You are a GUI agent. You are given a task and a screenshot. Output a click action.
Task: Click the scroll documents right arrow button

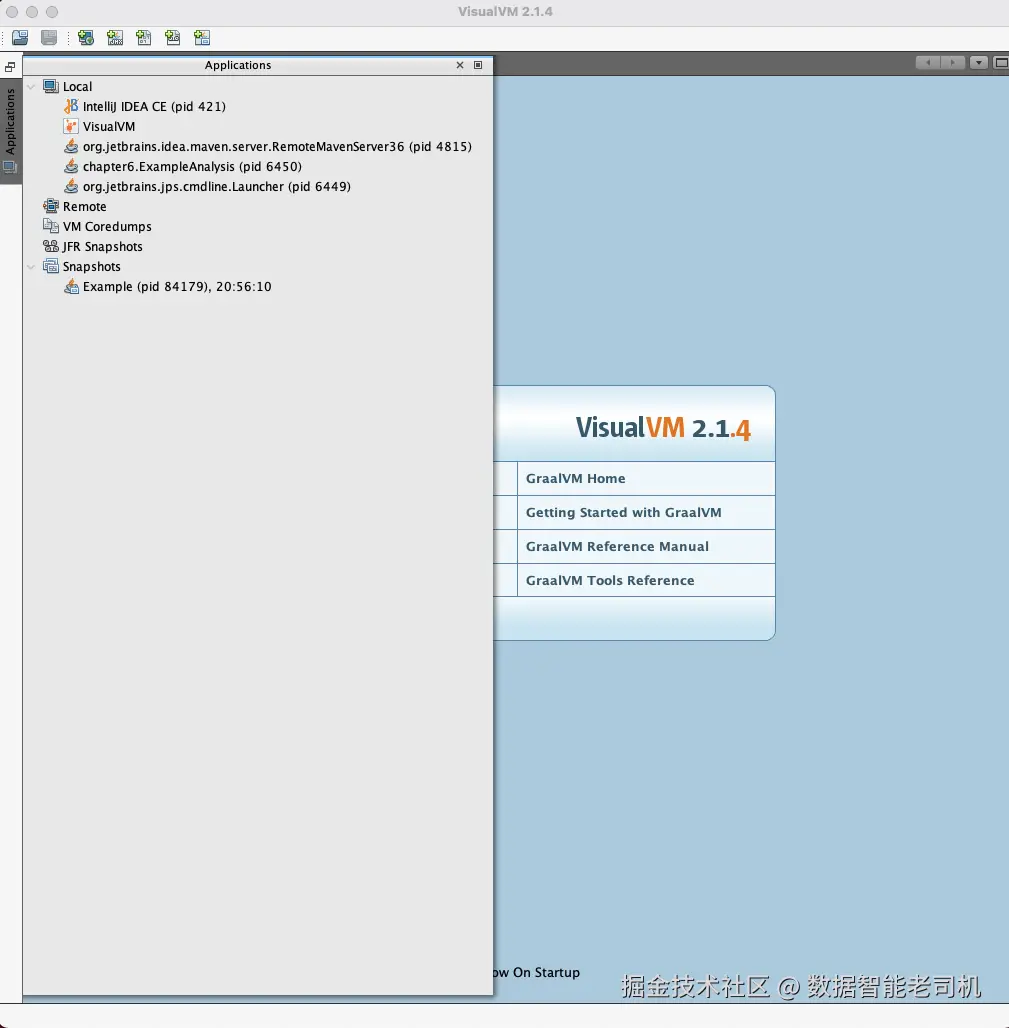953,63
